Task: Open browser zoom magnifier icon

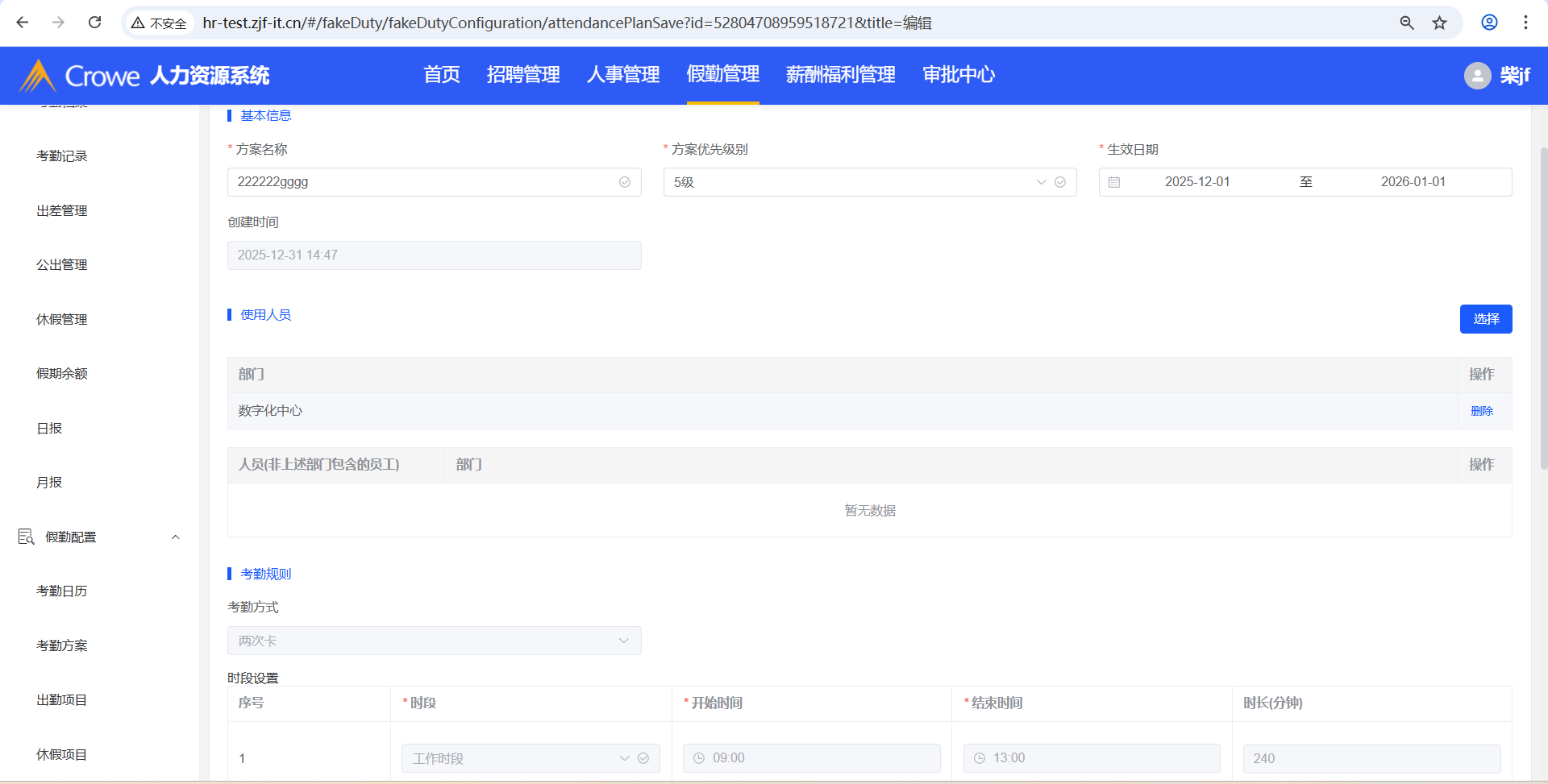Action: (1407, 23)
